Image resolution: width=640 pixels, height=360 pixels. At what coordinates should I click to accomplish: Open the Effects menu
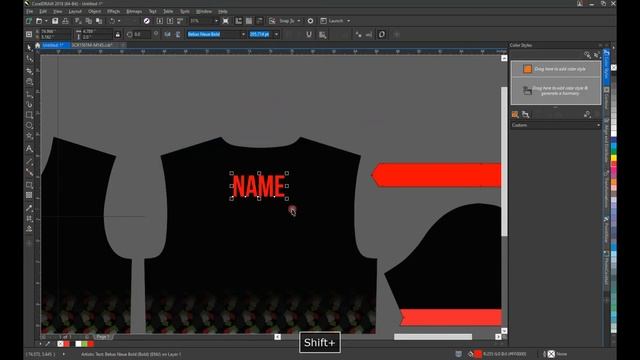click(113, 11)
